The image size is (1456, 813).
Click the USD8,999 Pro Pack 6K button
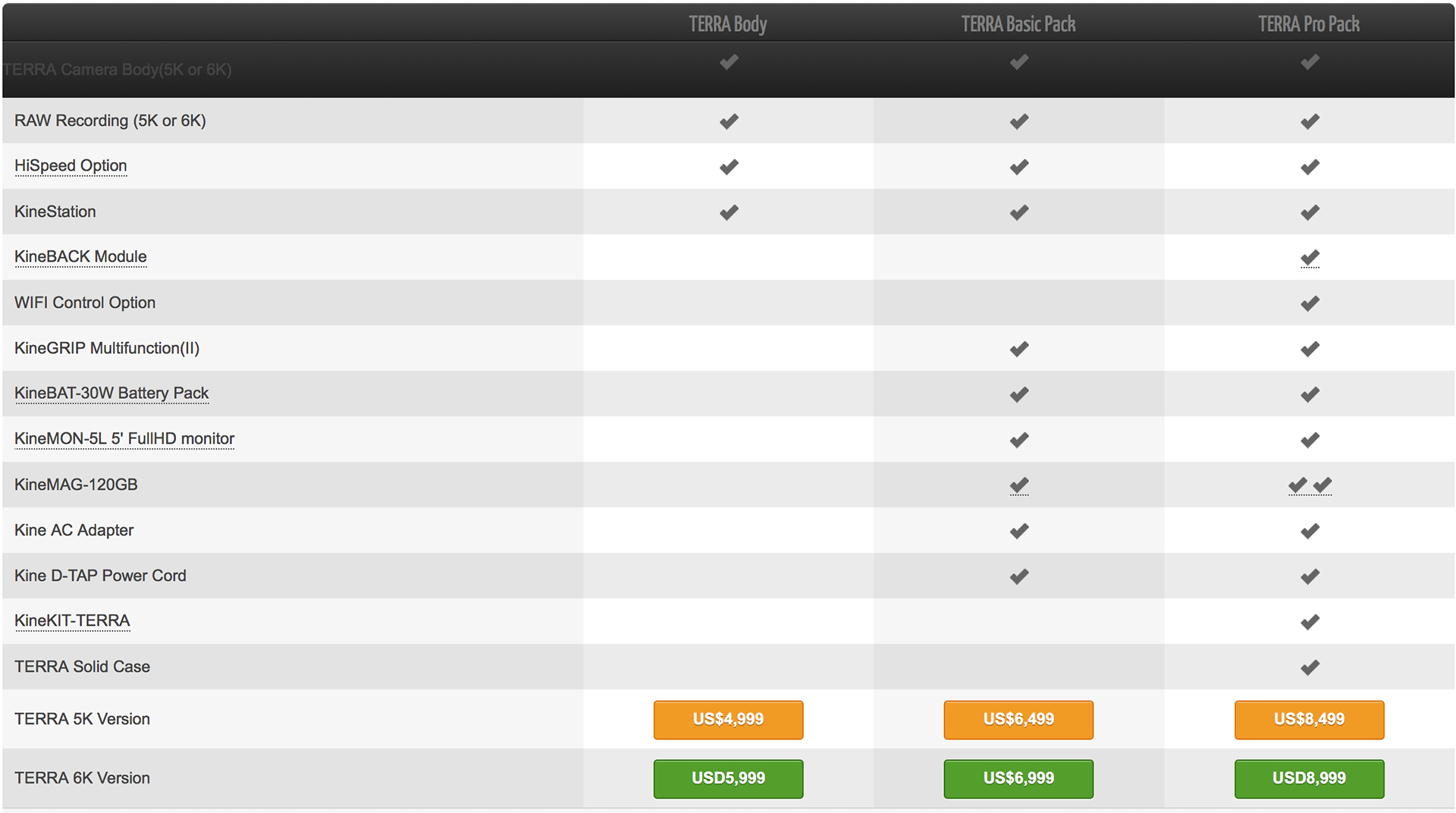click(x=1309, y=778)
